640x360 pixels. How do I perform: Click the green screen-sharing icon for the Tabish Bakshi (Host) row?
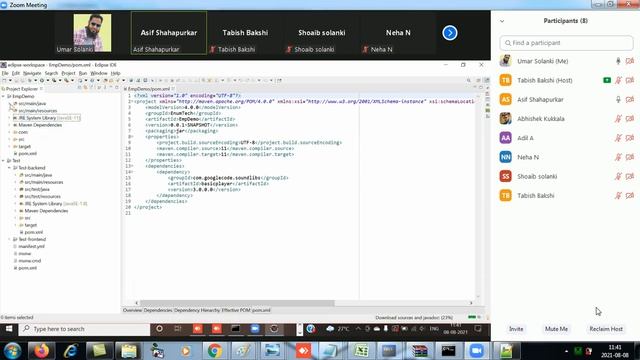pyautogui.click(x=607, y=80)
